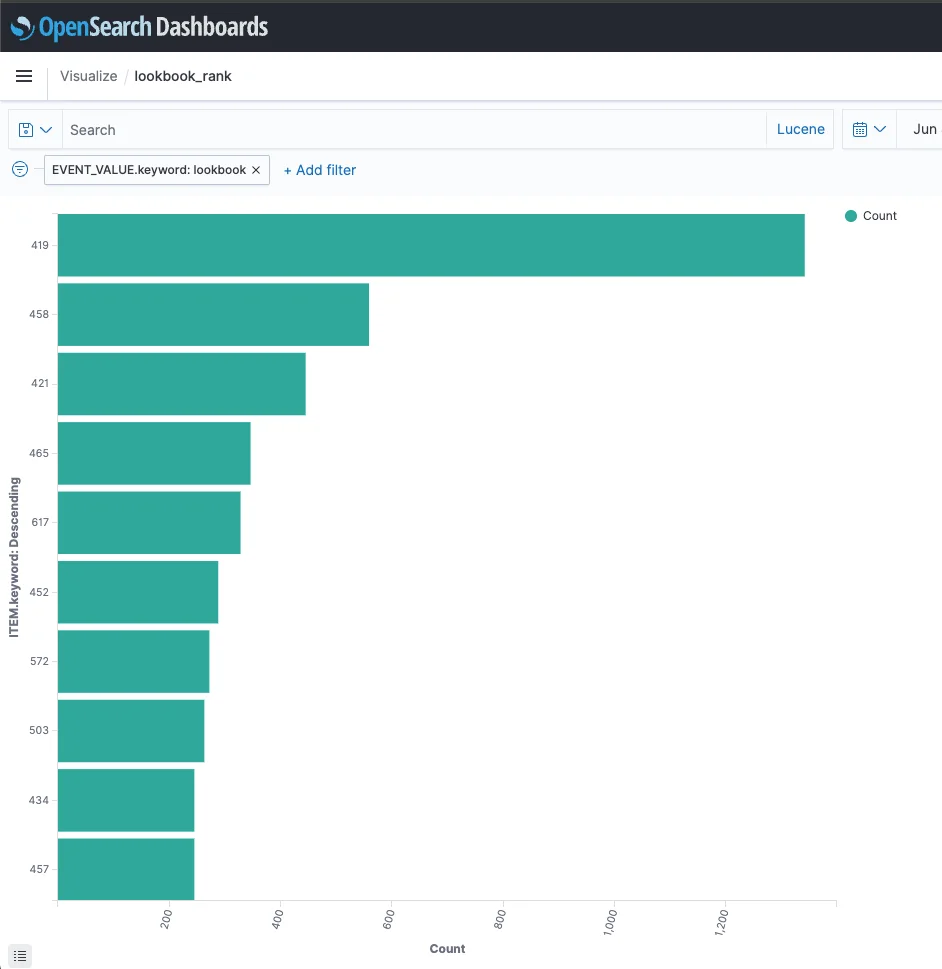Go to Visualize breadcrumb
Image resolution: width=942 pixels, height=969 pixels.
88,76
